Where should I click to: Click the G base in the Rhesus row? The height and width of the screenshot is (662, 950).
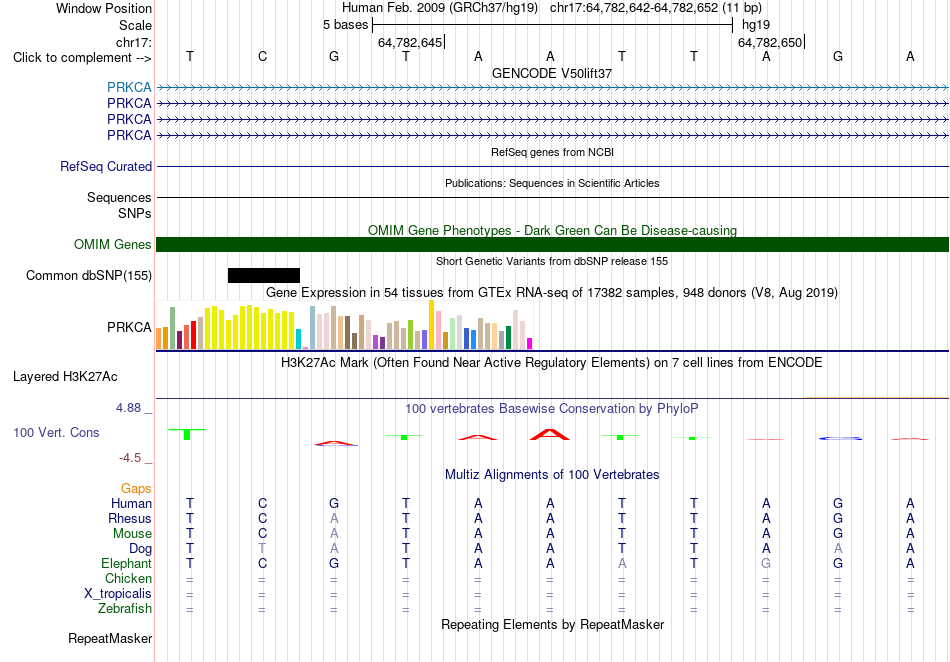point(838,518)
